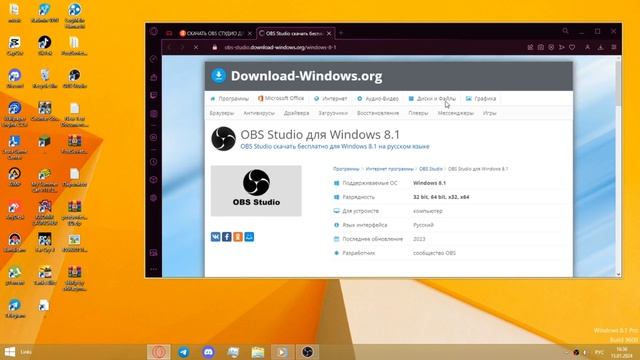Click the padlock icon in address bar
The height and width of the screenshot is (360, 640).
coord(215,47)
